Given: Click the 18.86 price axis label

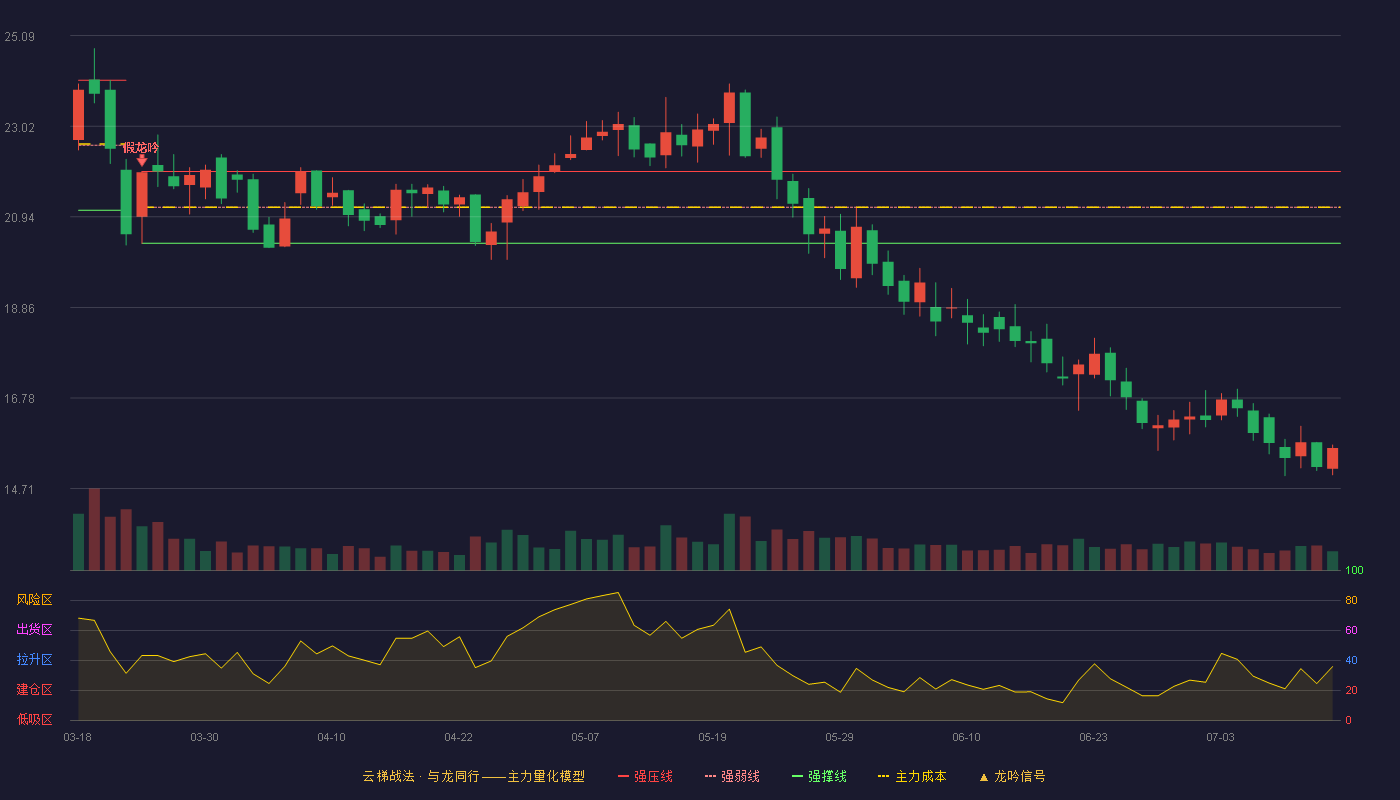Looking at the screenshot, I should 19,309.
